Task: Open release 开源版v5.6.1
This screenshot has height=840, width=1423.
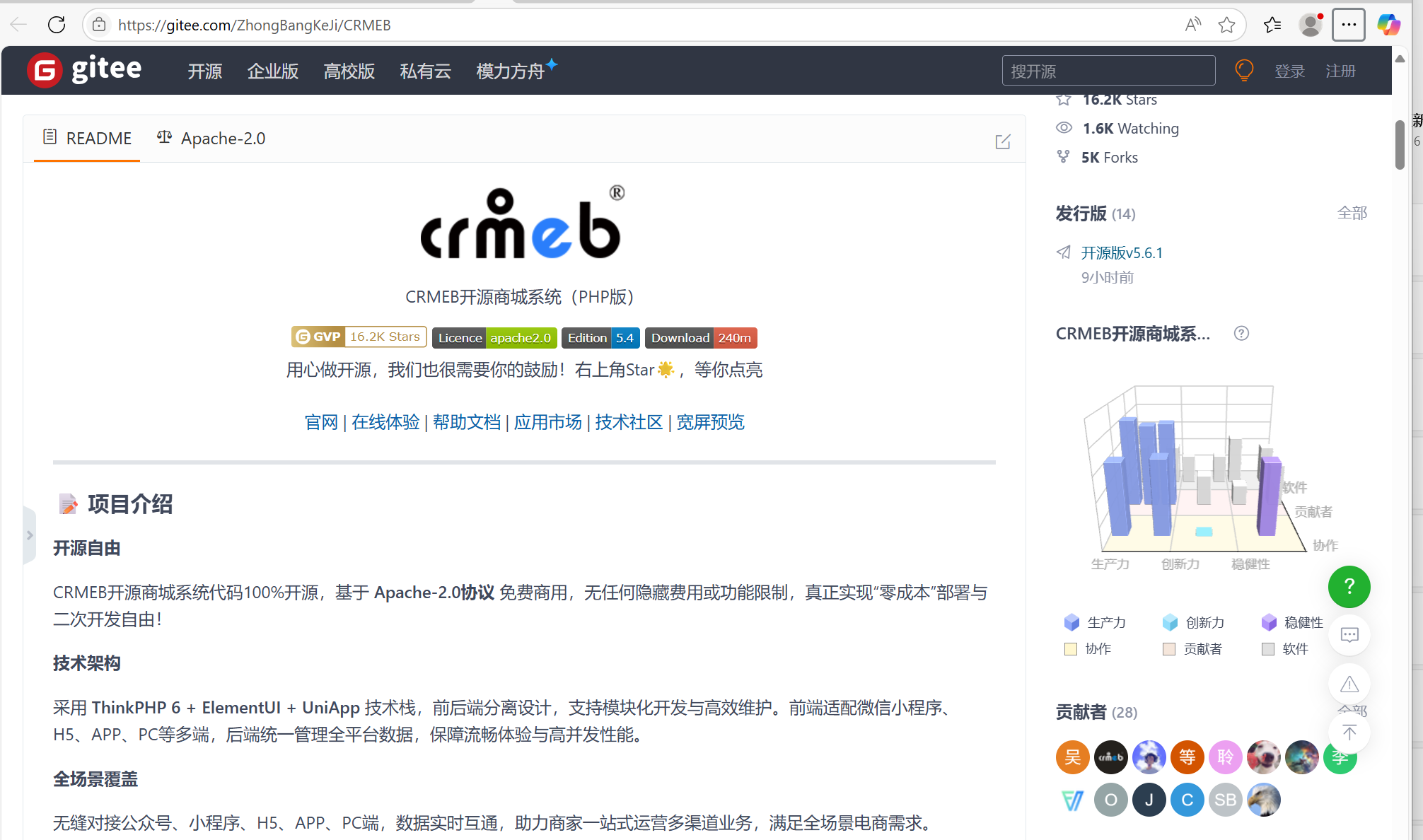Action: tap(1122, 252)
